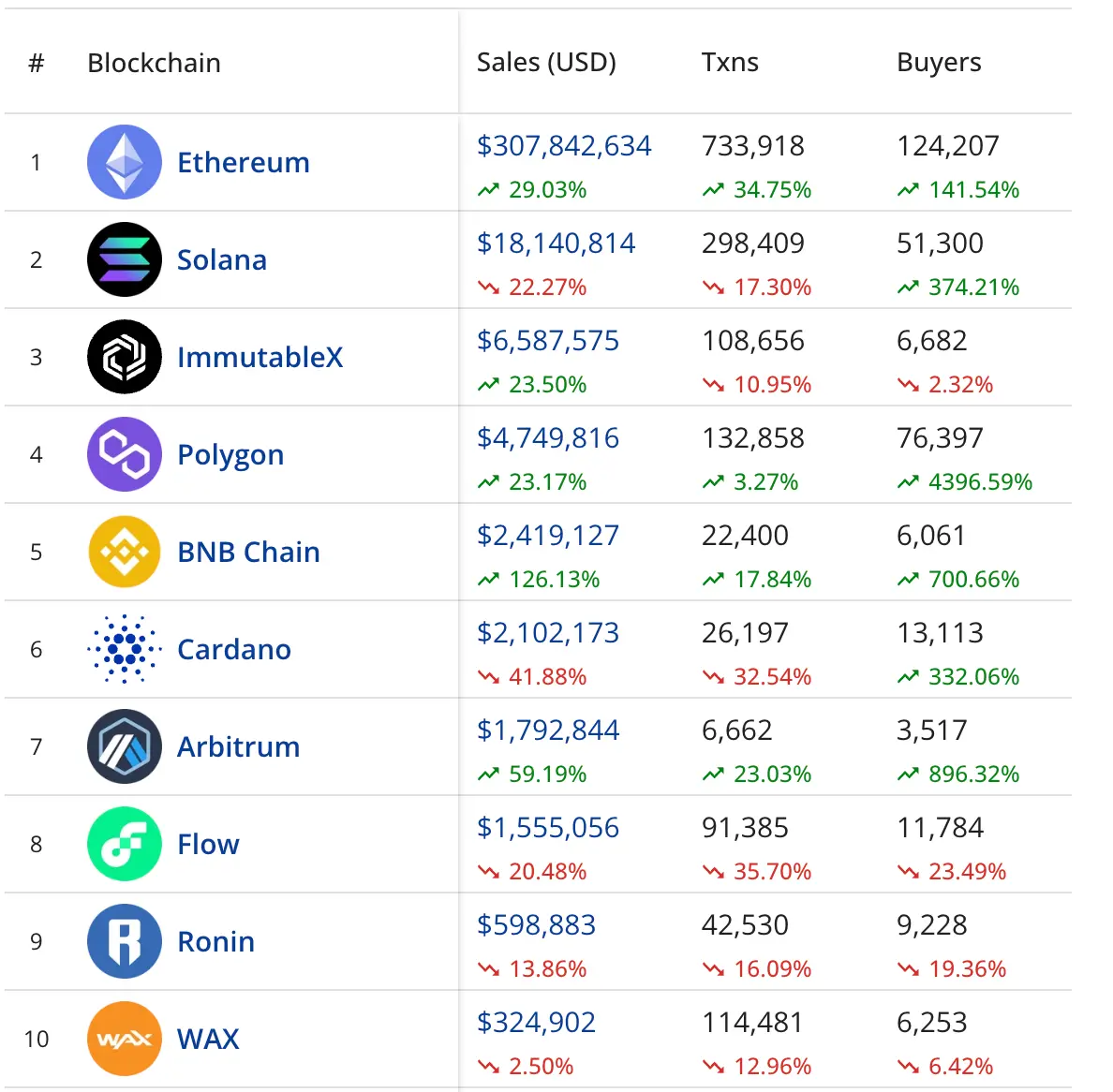Screen dimensions: 1113x1092
Task: Select ImmutableX buyers count 6,682
Action: coord(932,341)
